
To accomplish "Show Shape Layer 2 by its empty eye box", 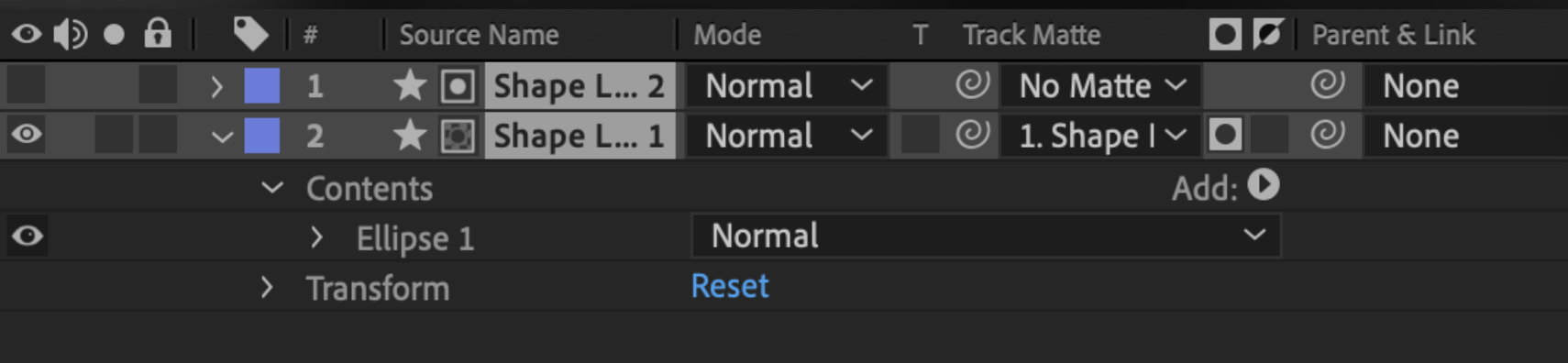I will tap(26, 85).
